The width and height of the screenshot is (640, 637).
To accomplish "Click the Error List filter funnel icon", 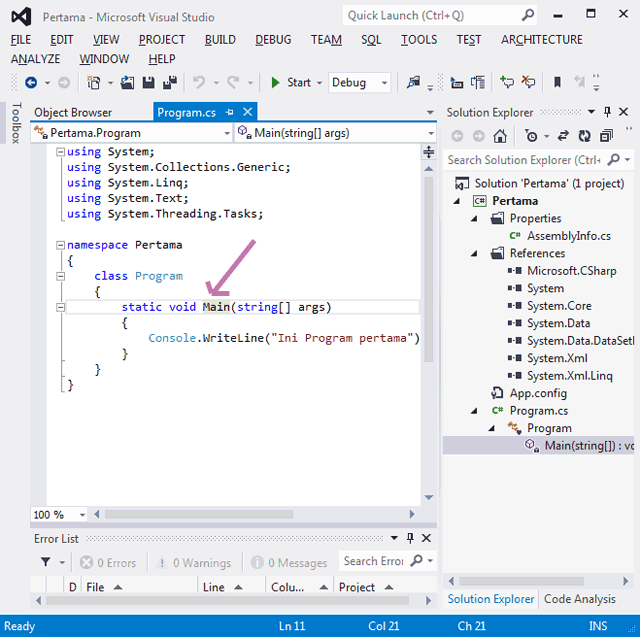I will 46,562.
